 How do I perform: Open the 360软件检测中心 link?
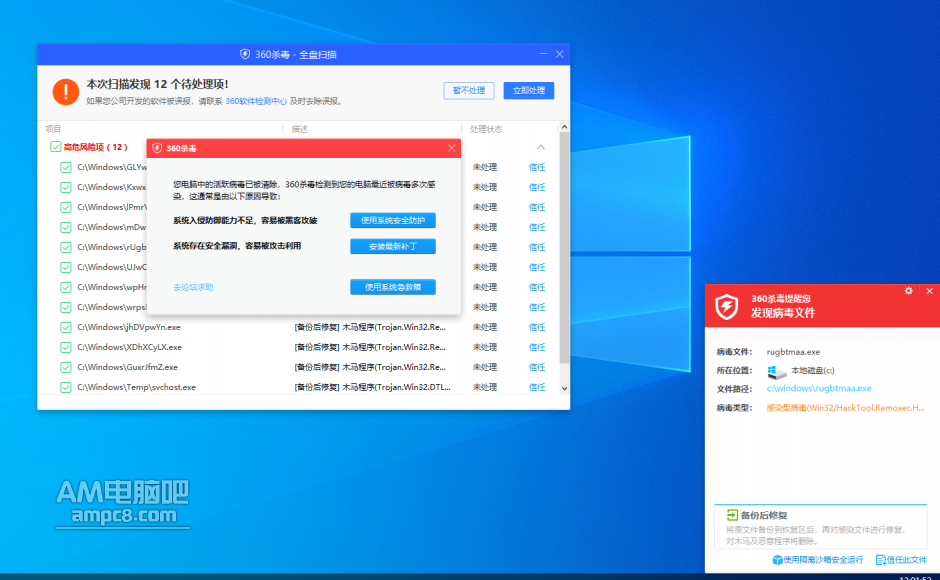[256, 101]
